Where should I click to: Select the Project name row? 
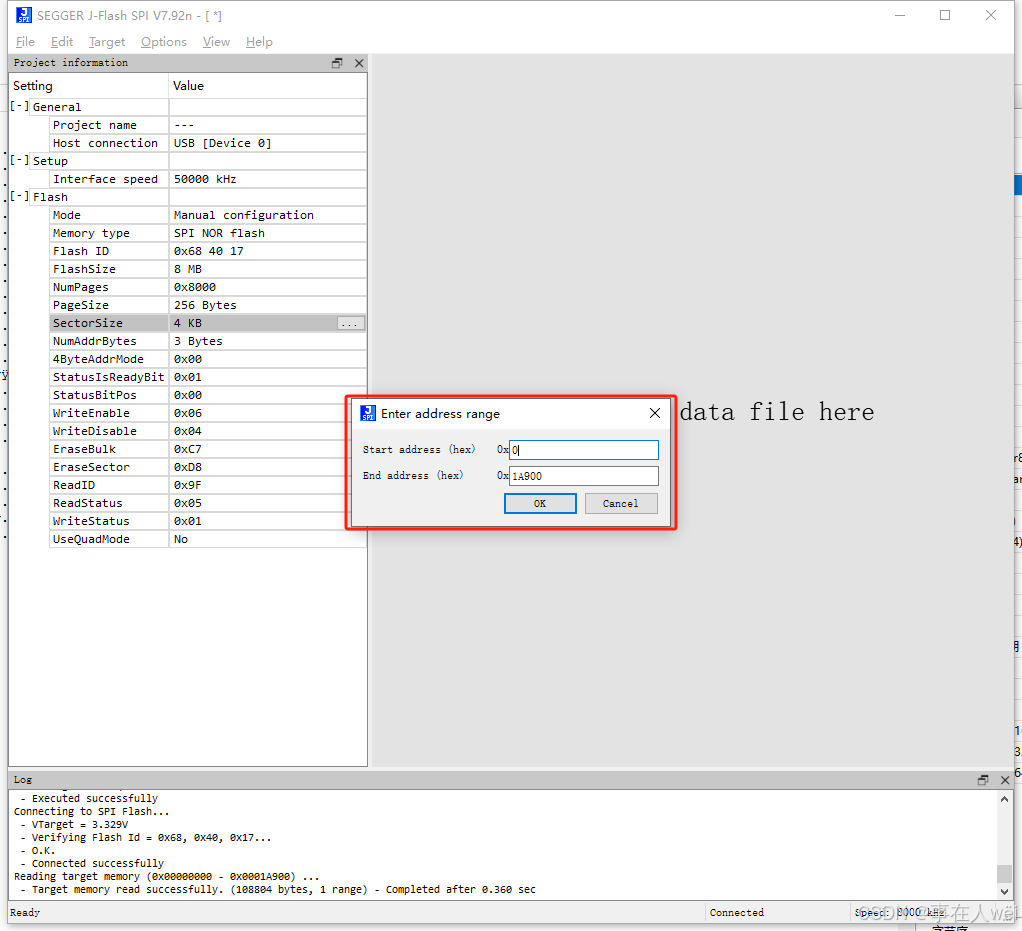point(208,125)
